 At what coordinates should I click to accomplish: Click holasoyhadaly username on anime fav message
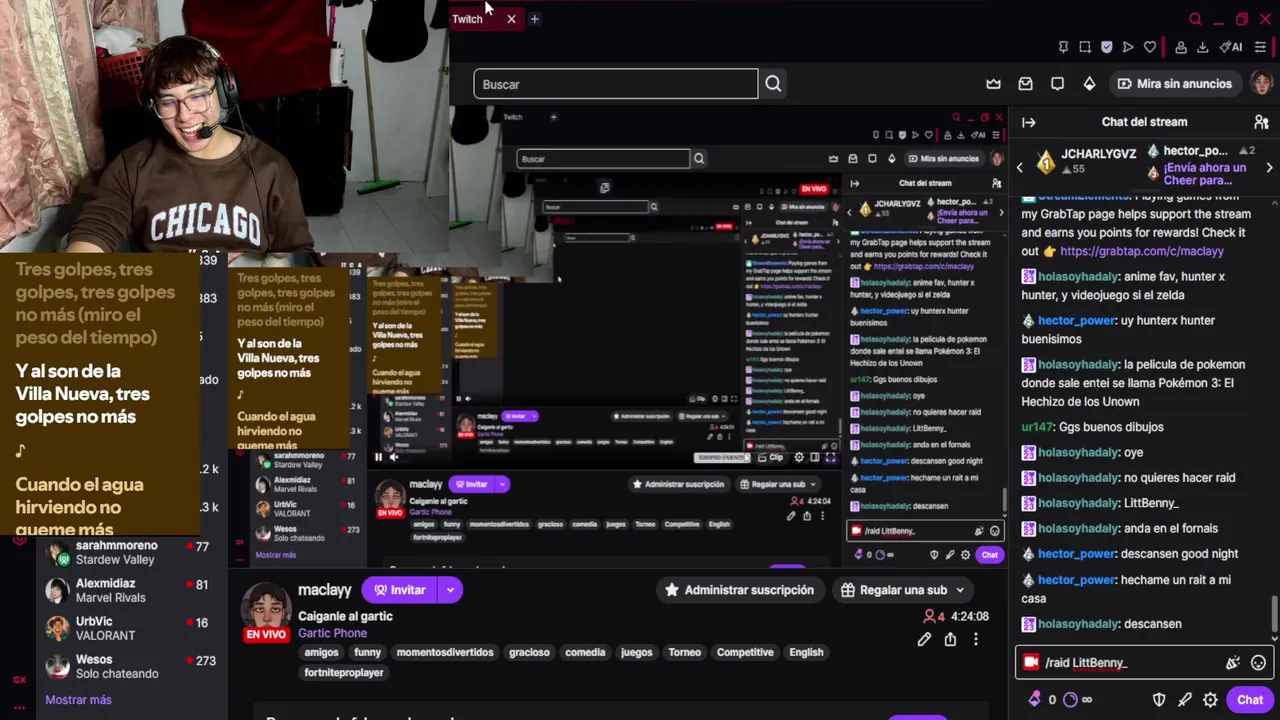[1077, 276]
